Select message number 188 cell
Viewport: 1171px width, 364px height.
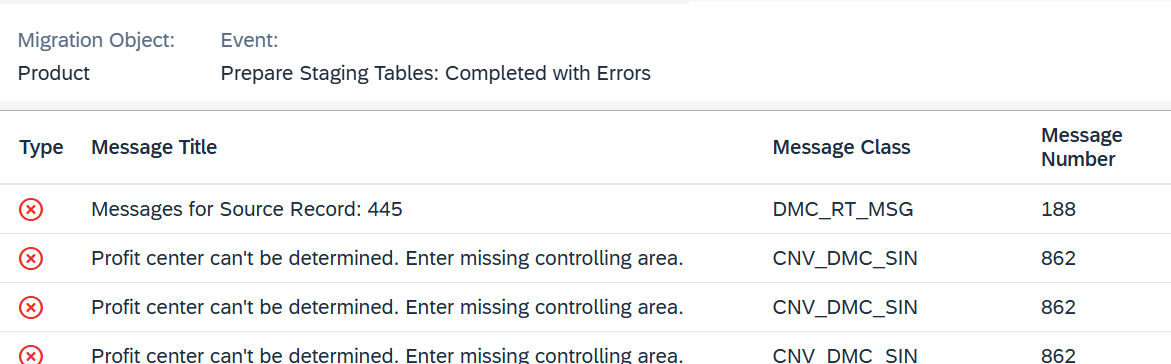(x=1058, y=209)
